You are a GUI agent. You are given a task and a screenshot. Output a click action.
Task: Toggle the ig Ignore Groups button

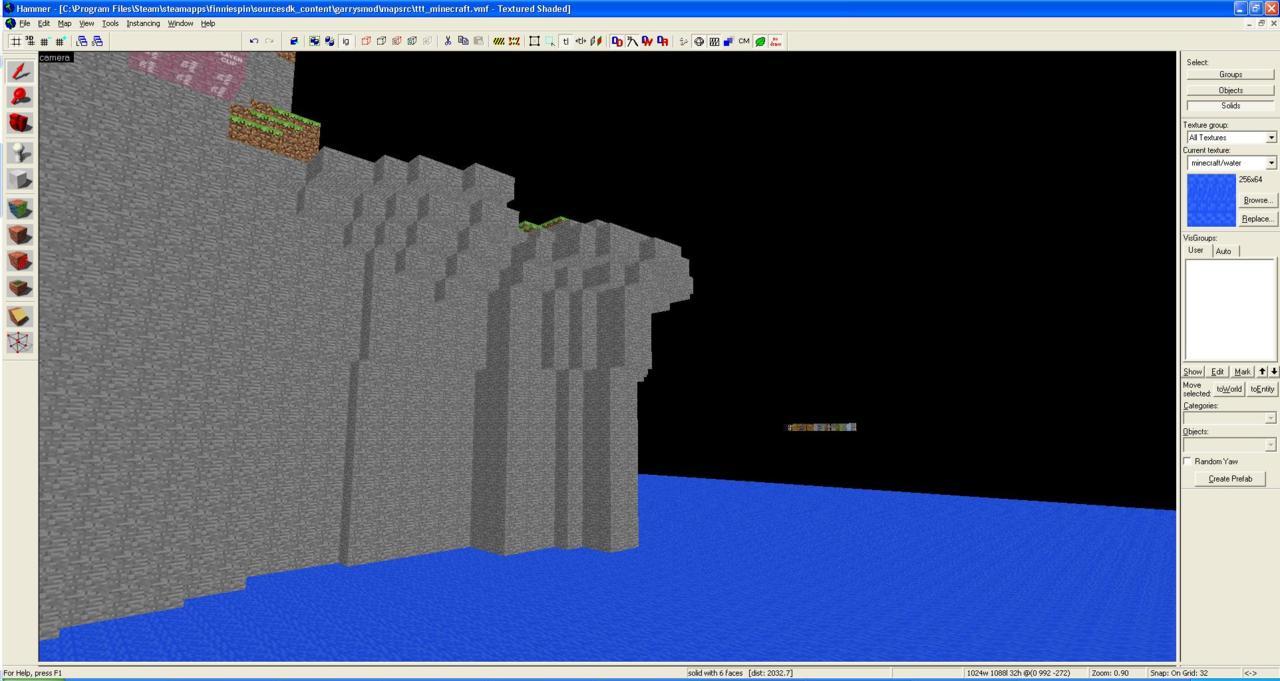coord(346,41)
